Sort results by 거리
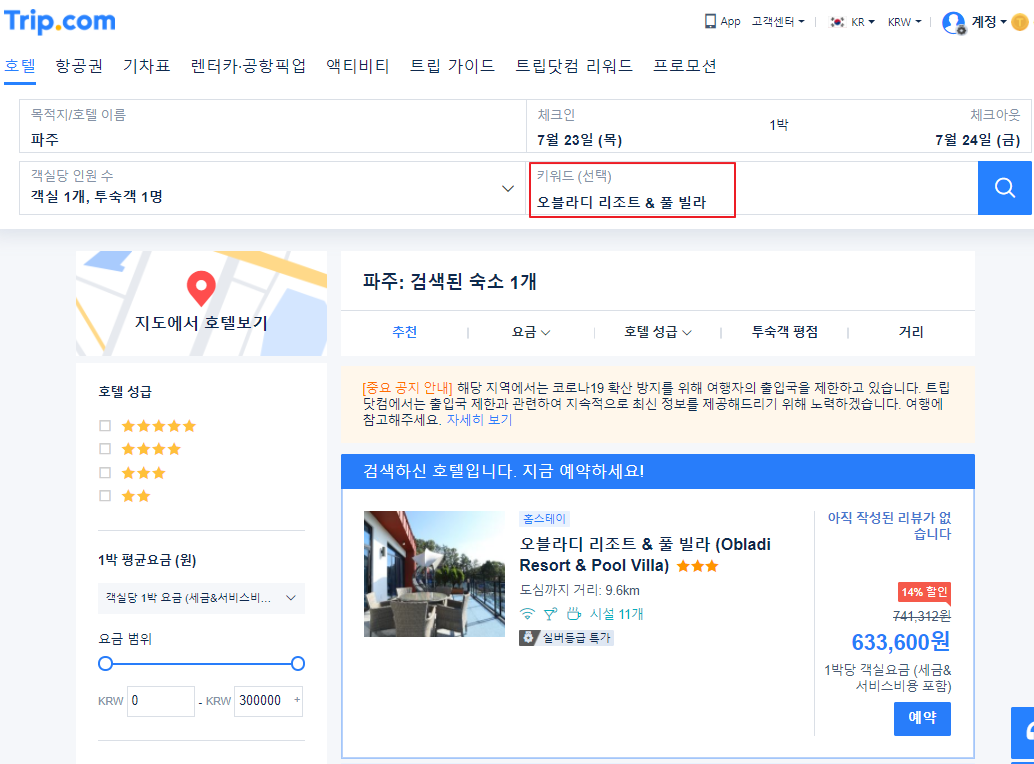 tap(911, 332)
